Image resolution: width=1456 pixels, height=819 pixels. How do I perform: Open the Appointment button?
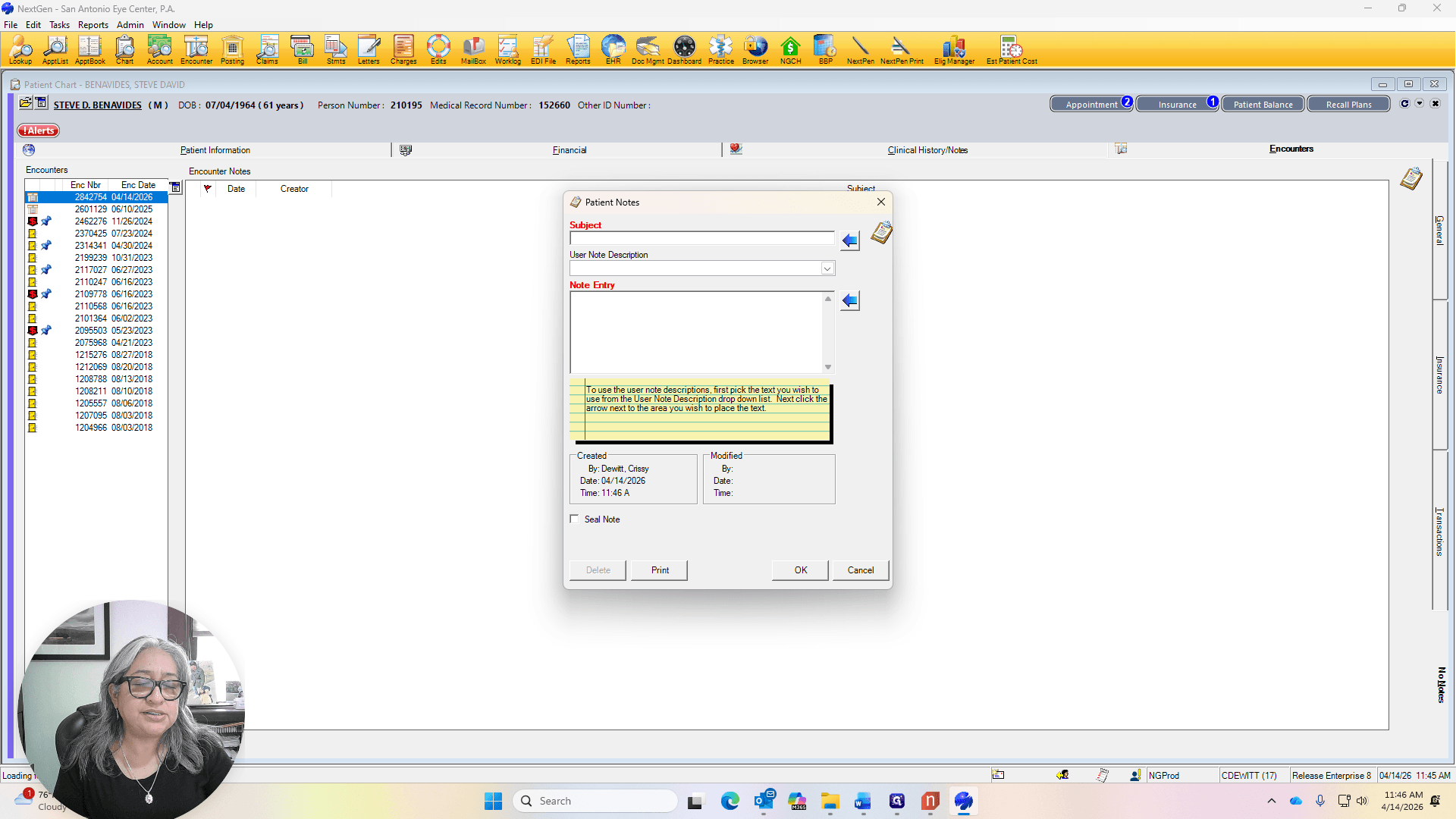[x=1091, y=105]
